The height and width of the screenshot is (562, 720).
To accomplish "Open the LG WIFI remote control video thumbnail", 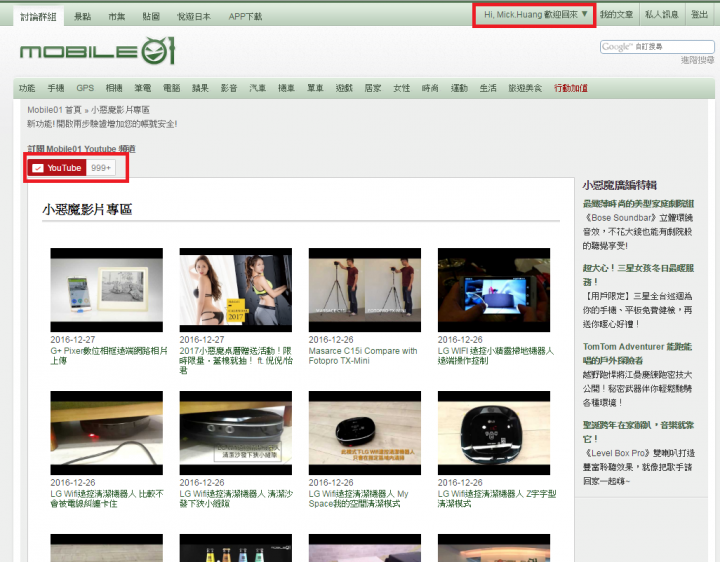I will [494, 290].
